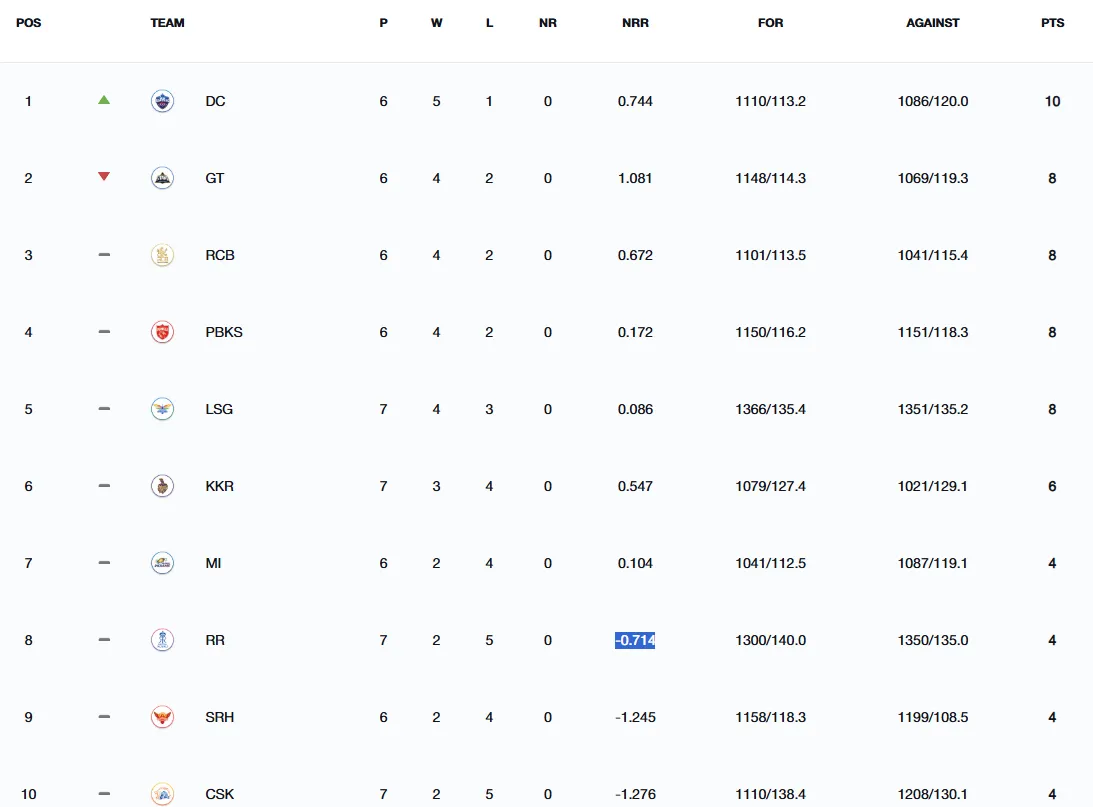Click KKR's points total of 6
Screen dimensions: 1093x807
pyautogui.click(x=1053, y=486)
